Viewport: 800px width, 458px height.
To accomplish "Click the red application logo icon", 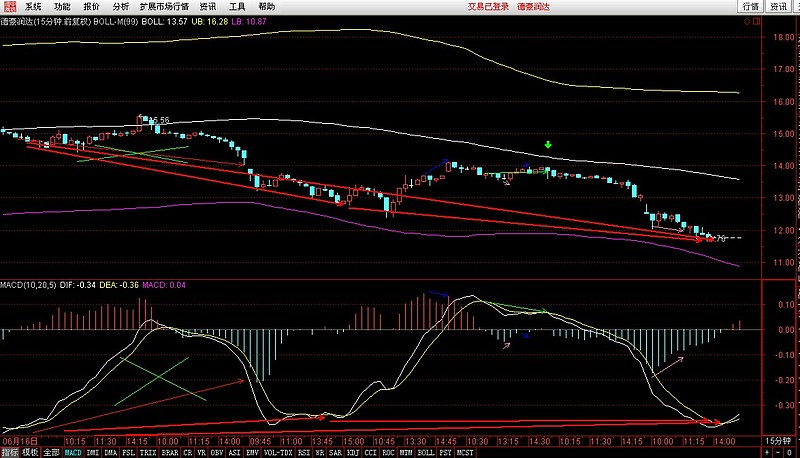I will [x=10, y=6].
